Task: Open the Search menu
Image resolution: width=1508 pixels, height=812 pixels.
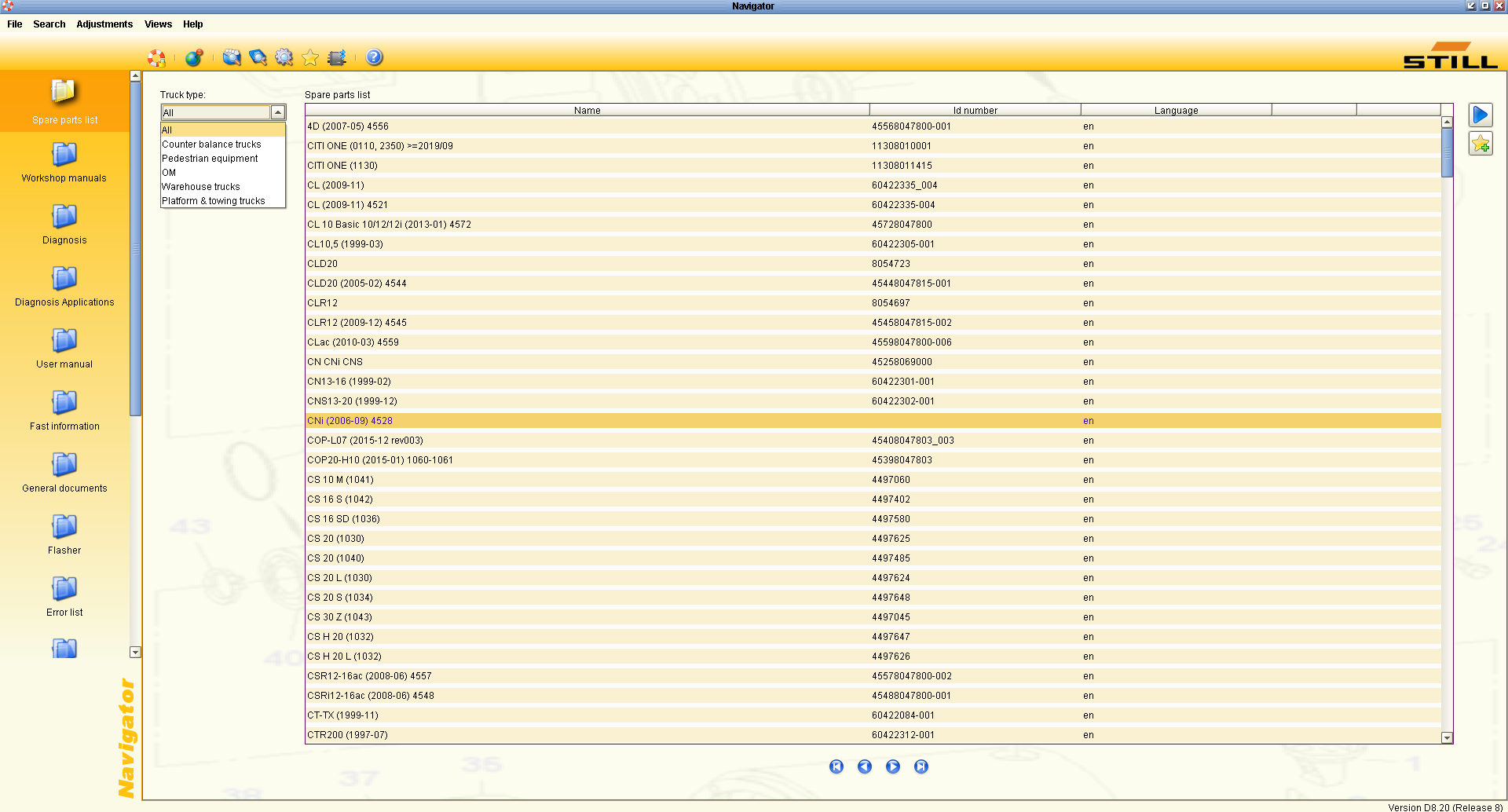Action: (x=49, y=24)
